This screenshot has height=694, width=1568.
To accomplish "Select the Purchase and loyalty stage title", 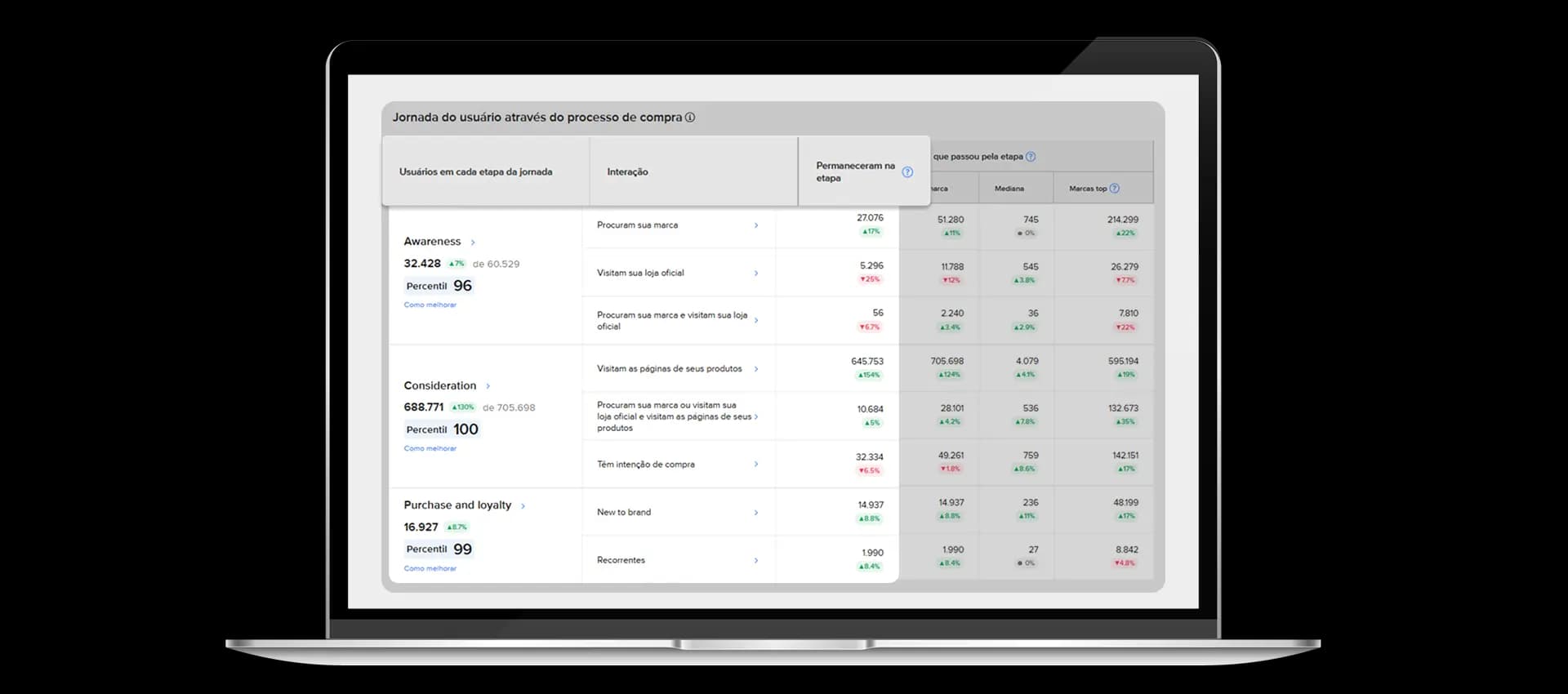I will [x=457, y=505].
